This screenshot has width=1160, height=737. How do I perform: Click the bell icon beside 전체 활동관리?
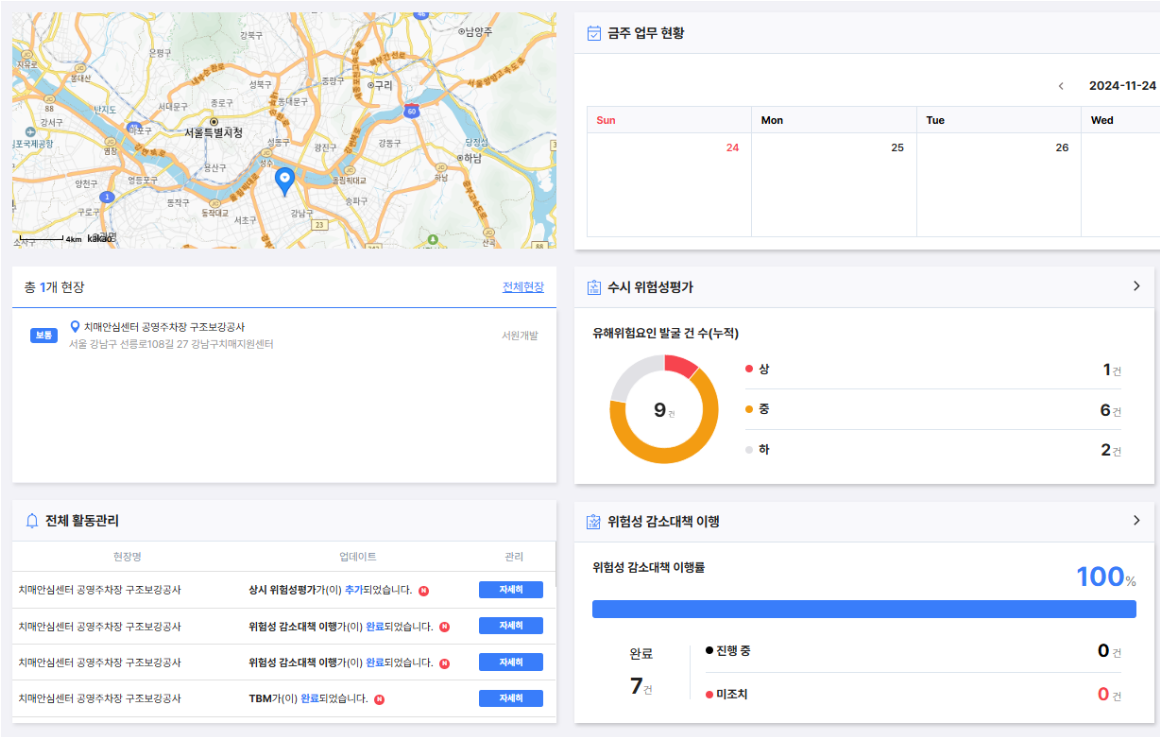click(x=32, y=521)
